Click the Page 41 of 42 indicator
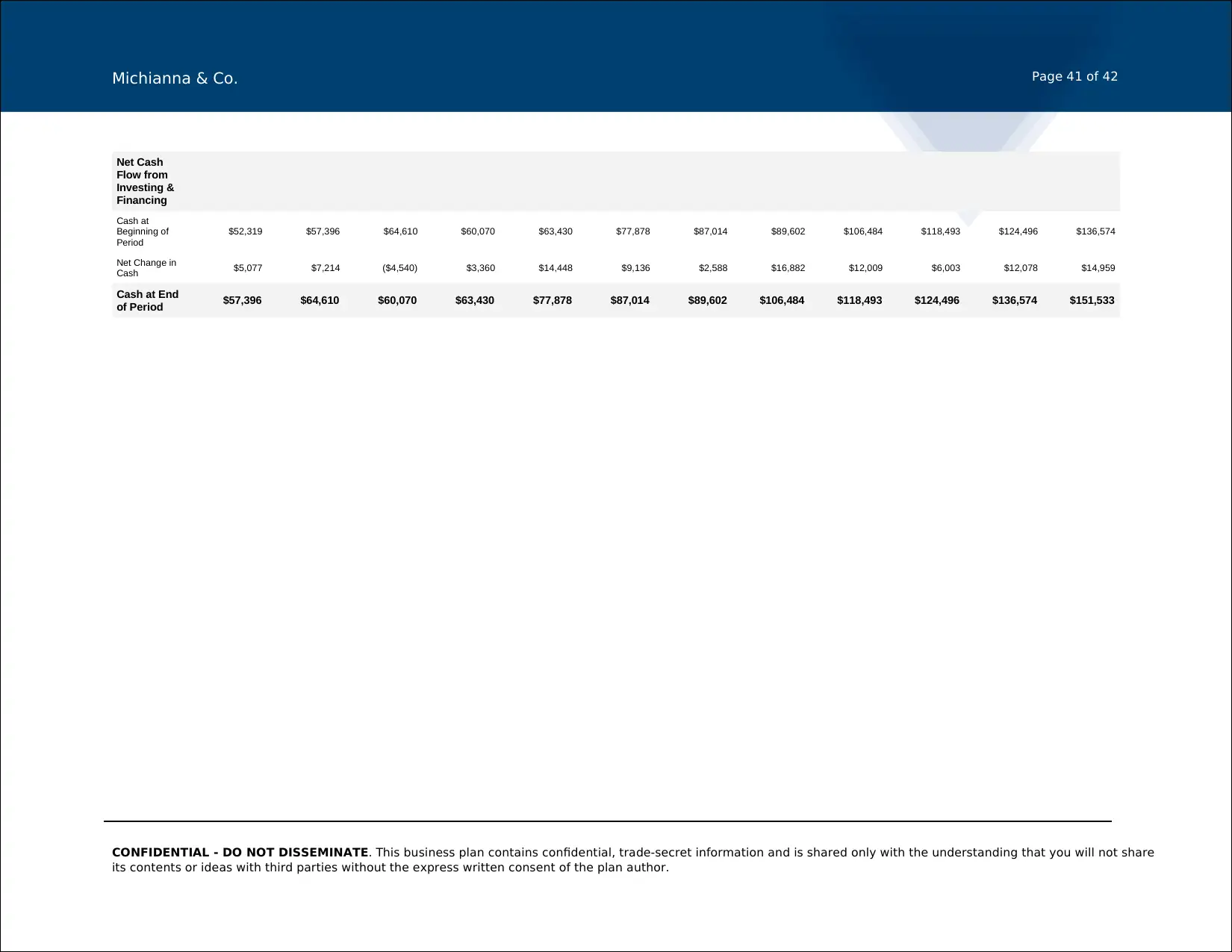Image resolution: width=1232 pixels, height=952 pixels. [1074, 76]
